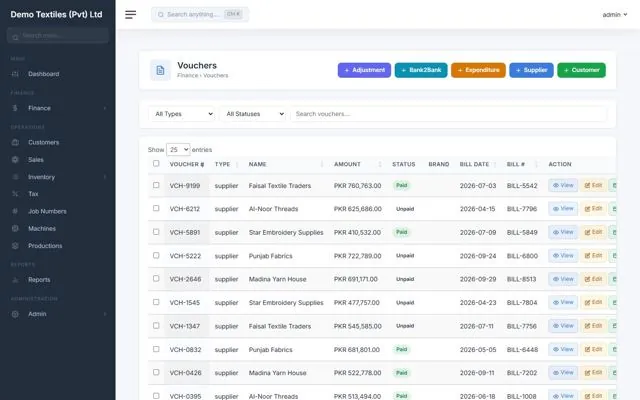640x400 pixels.
Task: Open the All Statuses filter dropdown
Action: [x=253, y=114]
